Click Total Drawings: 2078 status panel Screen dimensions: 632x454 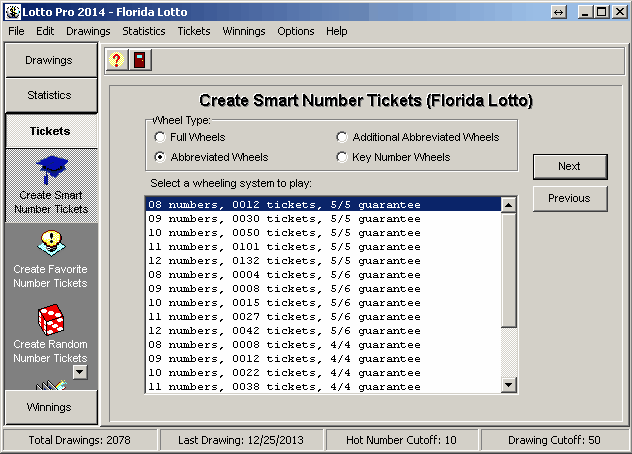tap(80, 440)
